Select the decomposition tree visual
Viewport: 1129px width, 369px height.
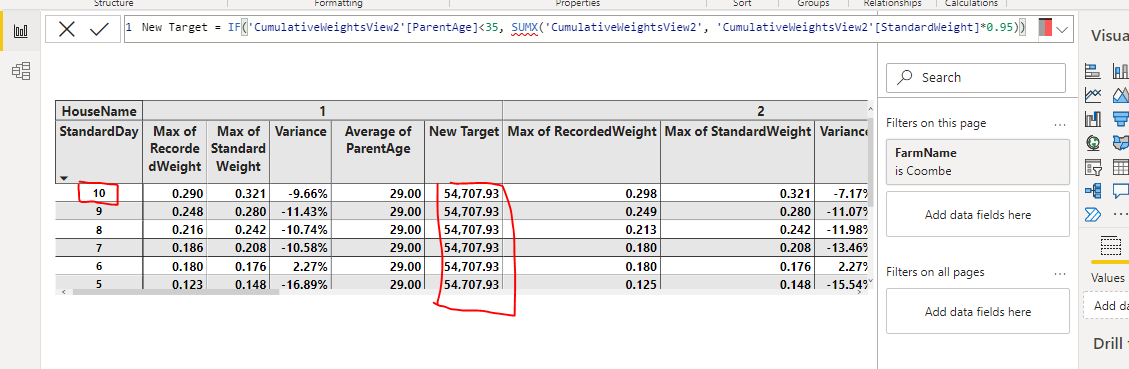[1093, 190]
